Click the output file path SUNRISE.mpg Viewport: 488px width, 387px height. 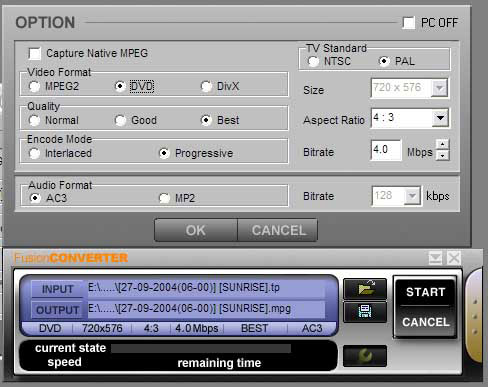click(206, 309)
